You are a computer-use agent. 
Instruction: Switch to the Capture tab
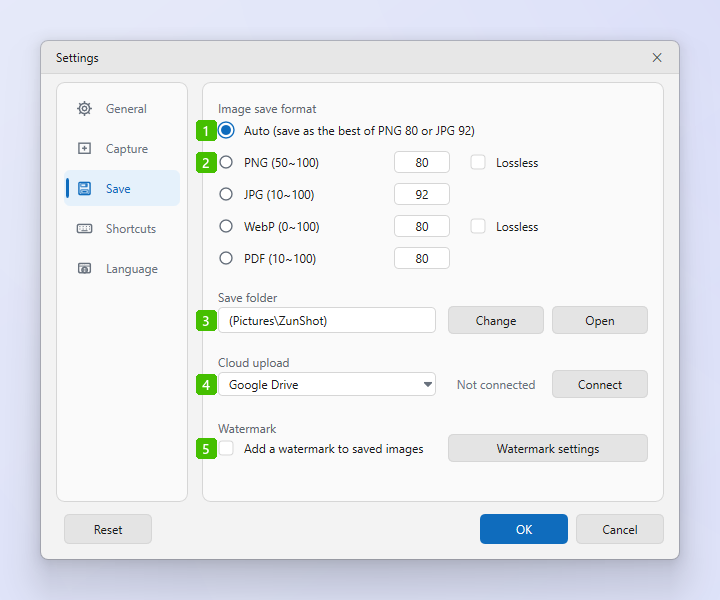click(x=122, y=148)
